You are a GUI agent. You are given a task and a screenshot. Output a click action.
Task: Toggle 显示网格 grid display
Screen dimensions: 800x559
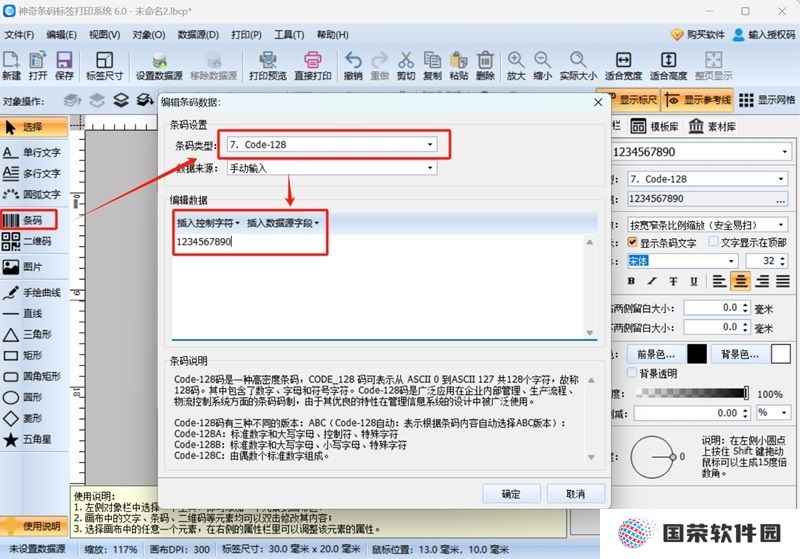767,100
